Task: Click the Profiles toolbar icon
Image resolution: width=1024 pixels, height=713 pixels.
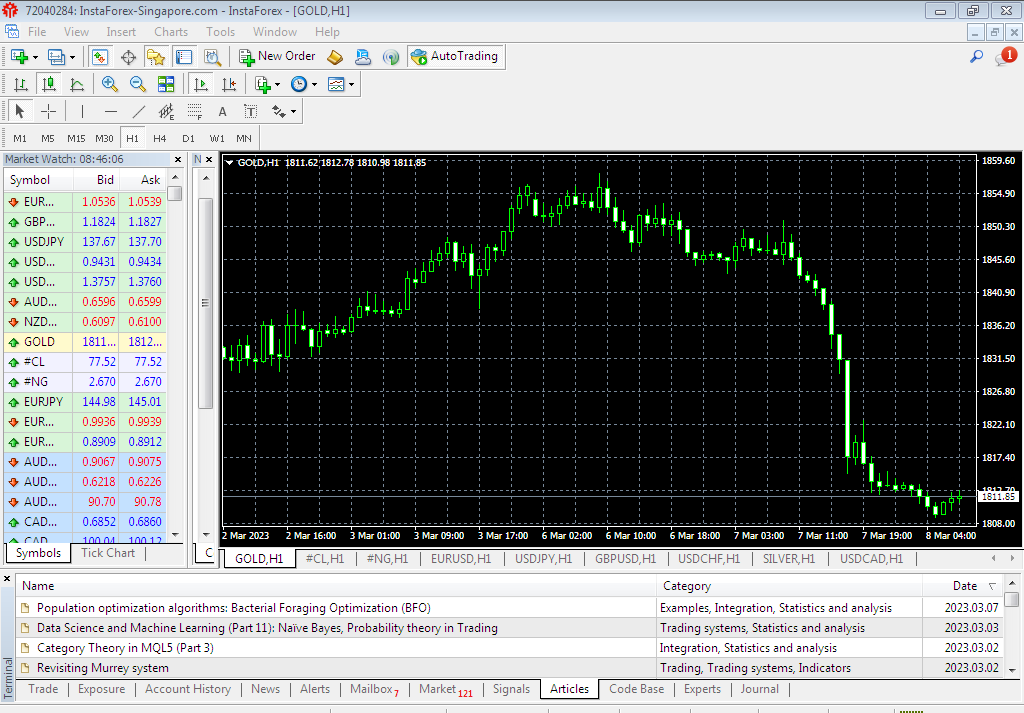Action: (56, 57)
